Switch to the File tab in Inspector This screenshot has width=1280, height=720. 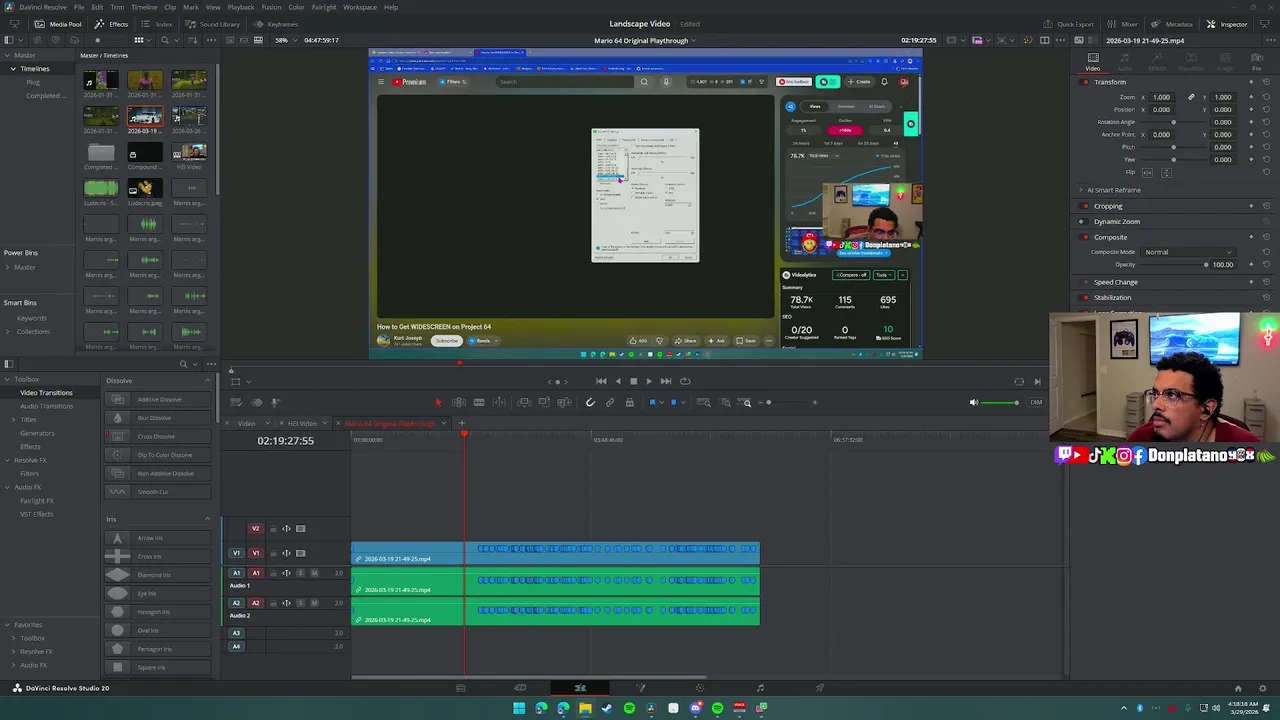tap(1257, 62)
